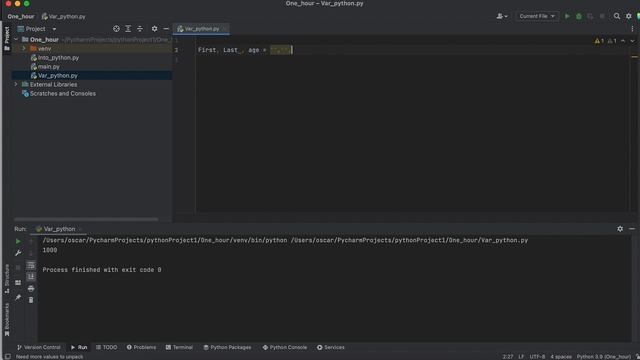Open the TODO tool tab

click(x=107, y=347)
